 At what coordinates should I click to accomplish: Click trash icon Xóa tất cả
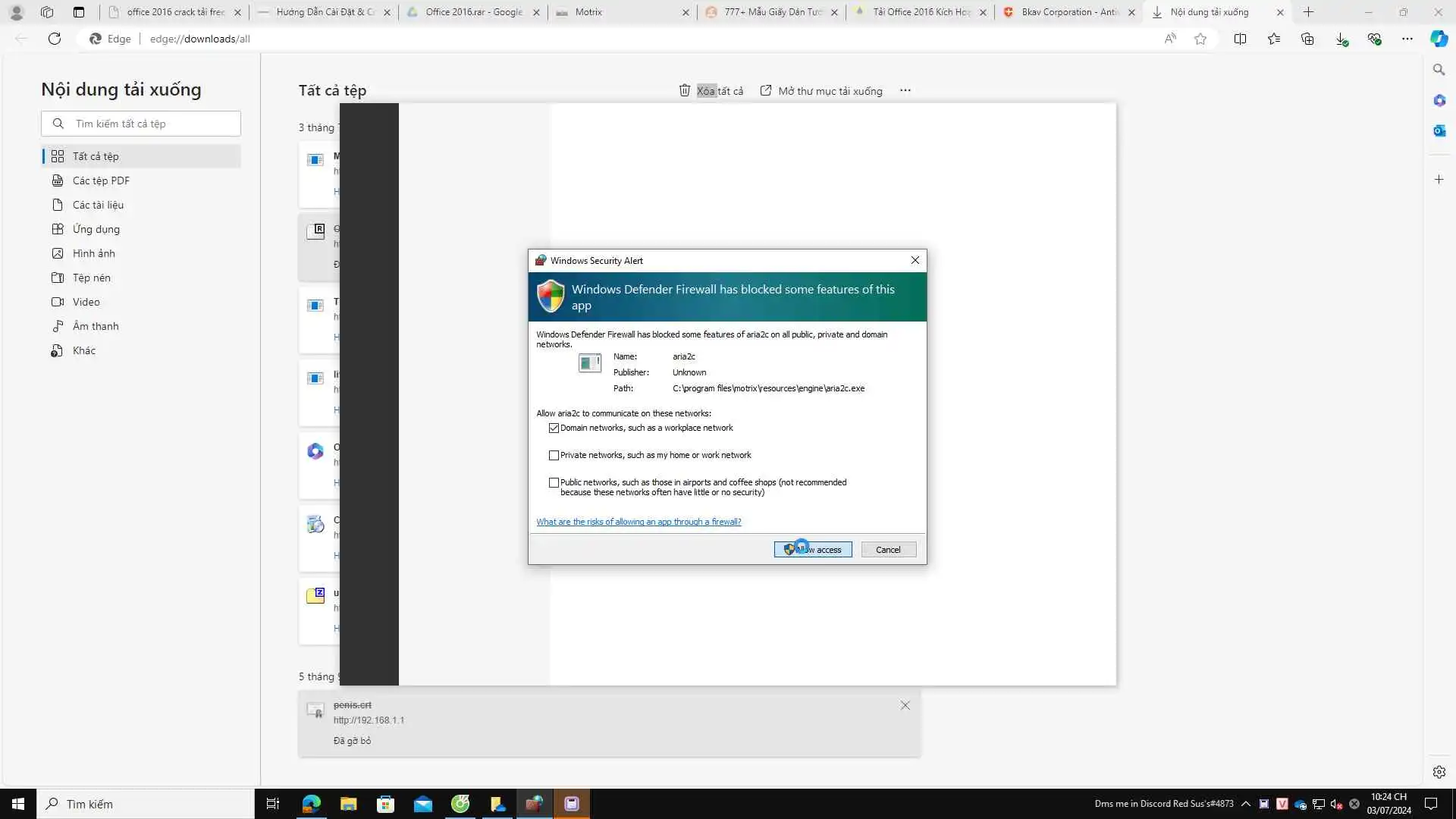coord(685,90)
